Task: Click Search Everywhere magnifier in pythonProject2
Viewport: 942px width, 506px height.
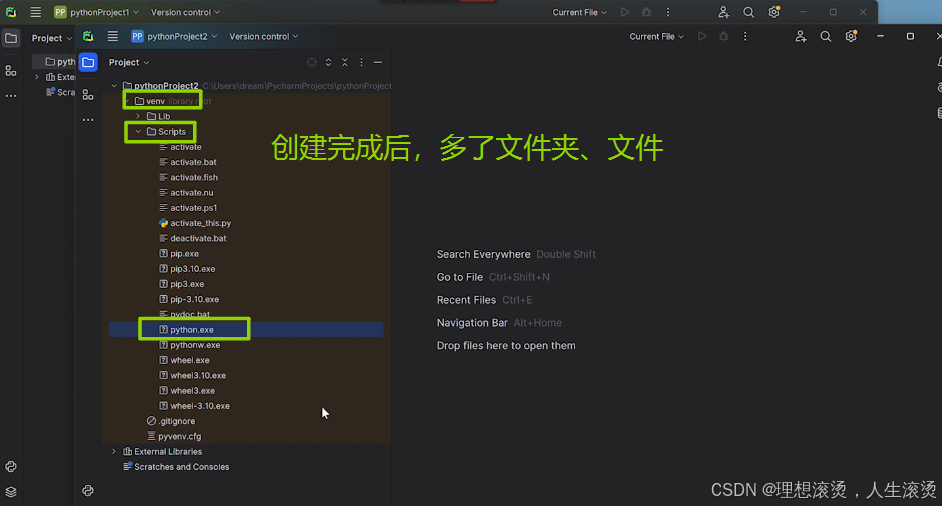Action: point(826,37)
